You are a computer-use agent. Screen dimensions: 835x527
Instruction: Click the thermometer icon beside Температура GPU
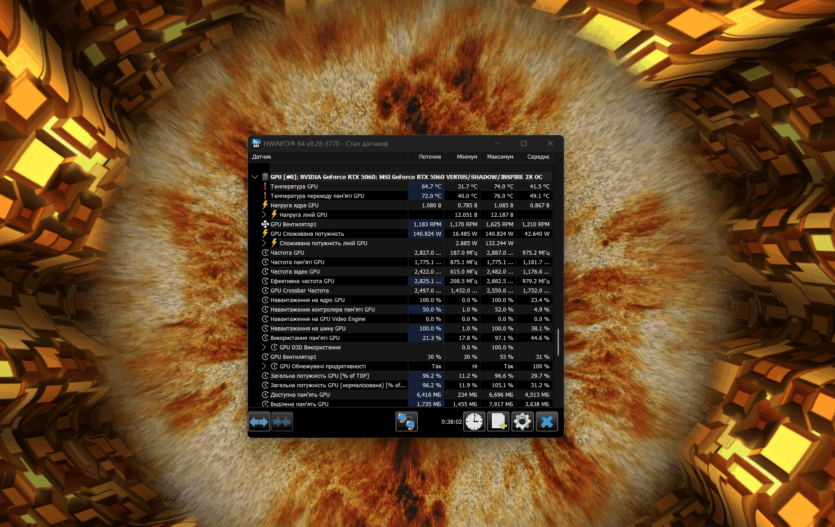(x=265, y=186)
